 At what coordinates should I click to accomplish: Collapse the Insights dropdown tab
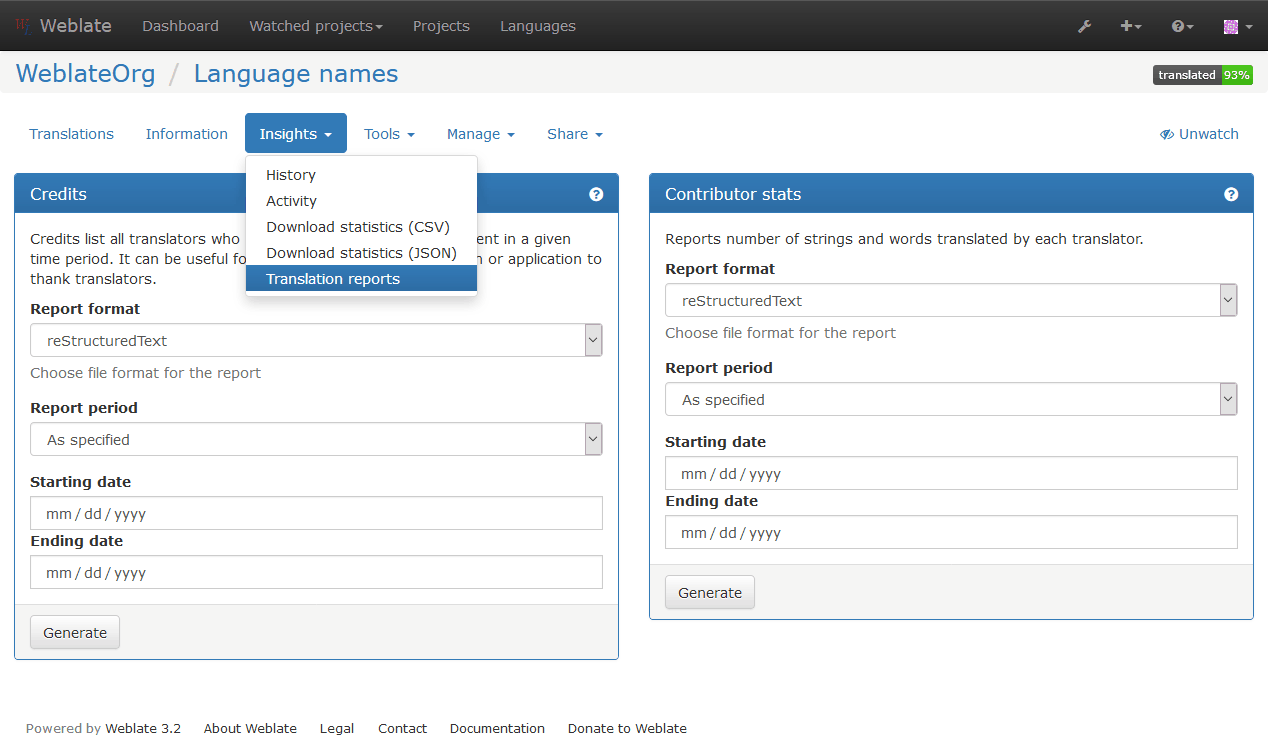coord(296,134)
